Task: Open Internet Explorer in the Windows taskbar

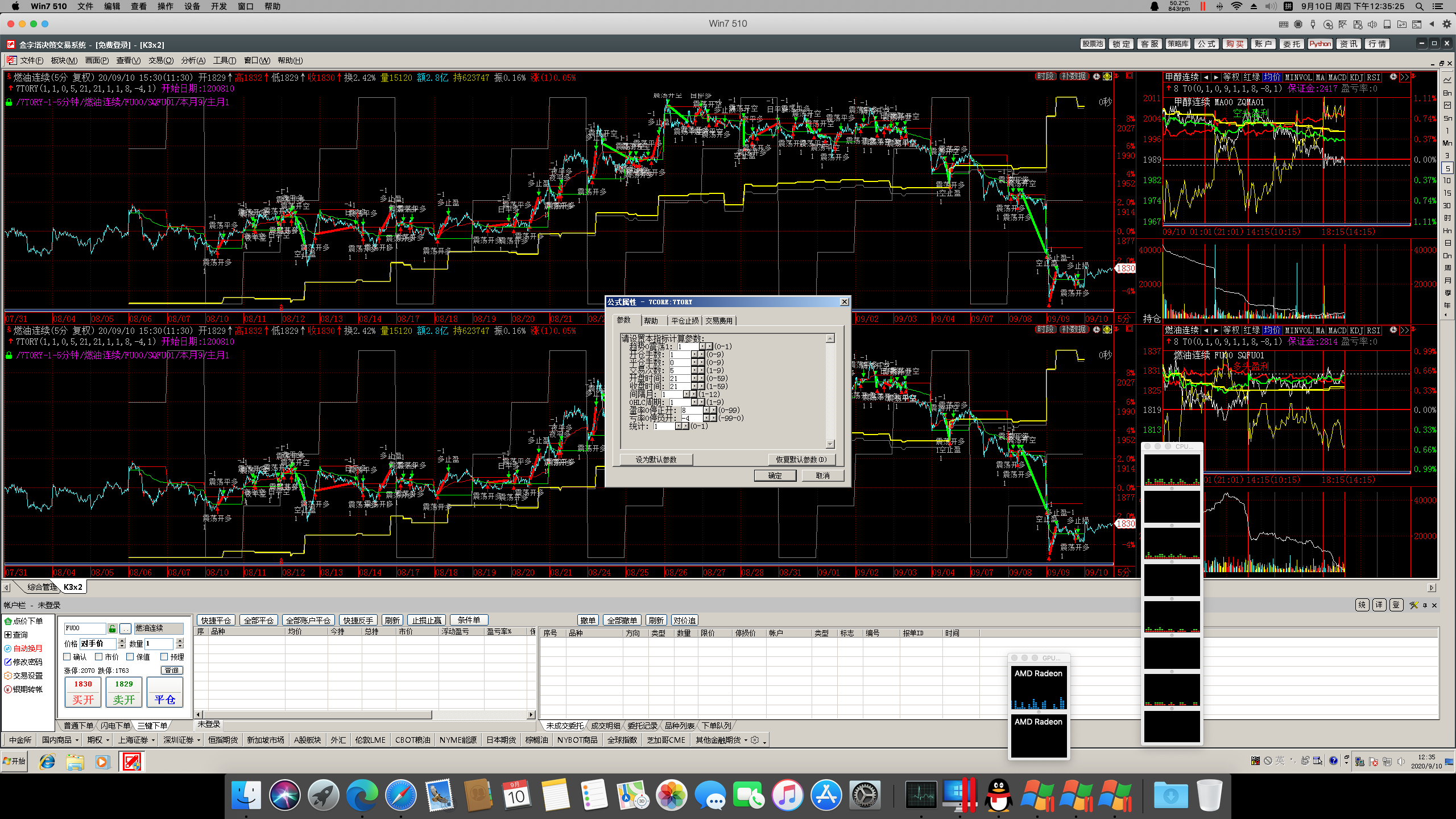Action: coord(47,762)
